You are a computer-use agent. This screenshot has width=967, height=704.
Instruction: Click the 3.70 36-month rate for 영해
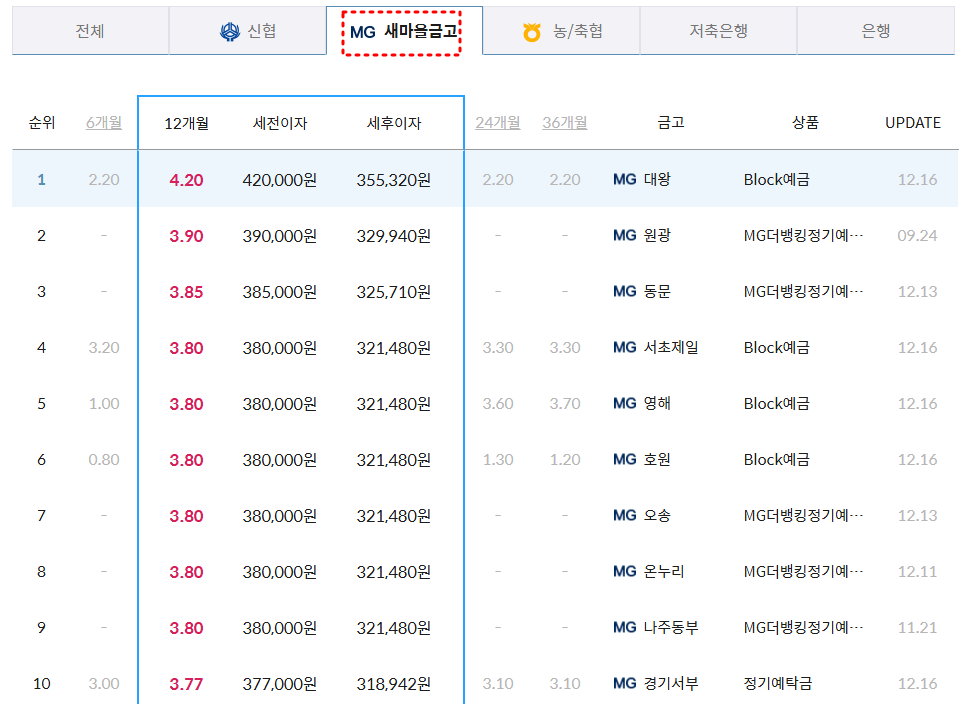[565, 404]
